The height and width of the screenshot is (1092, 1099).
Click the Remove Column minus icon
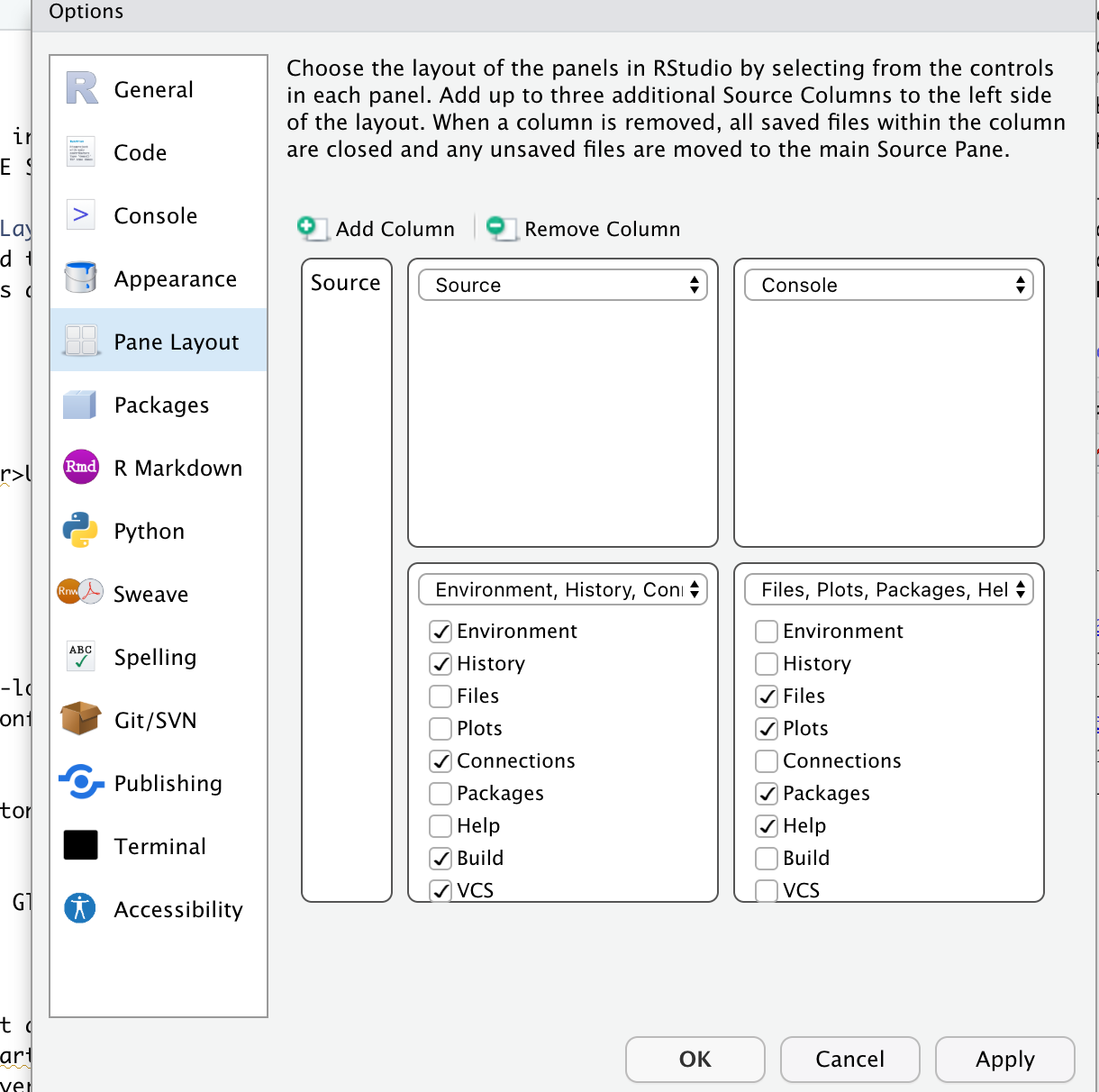click(x=498, y=228)
